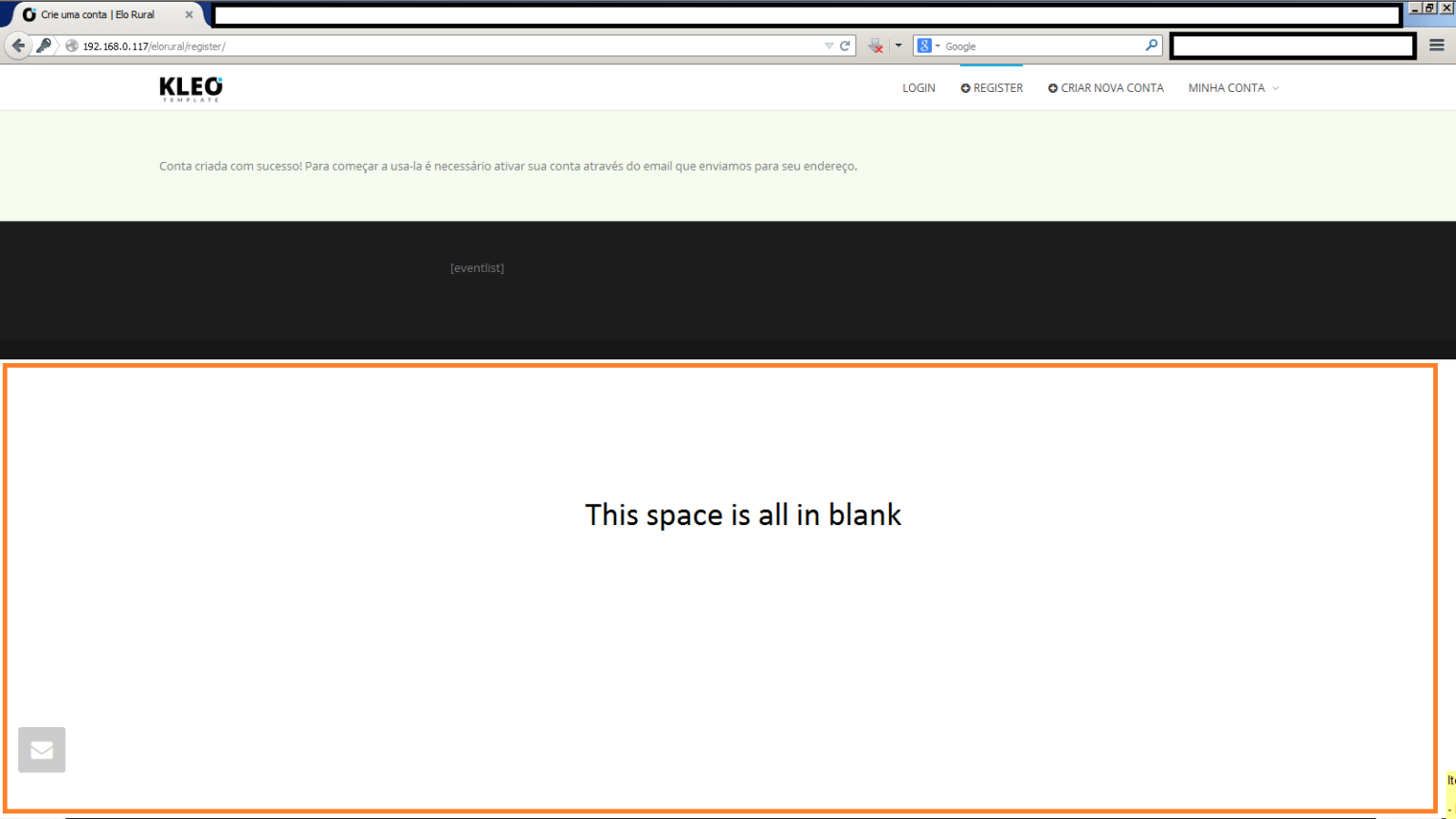Viewport: 1456px width, 819px height.
Task: Click the KLEO template logo
Action: pyautogui.click(x=191, y=88)
